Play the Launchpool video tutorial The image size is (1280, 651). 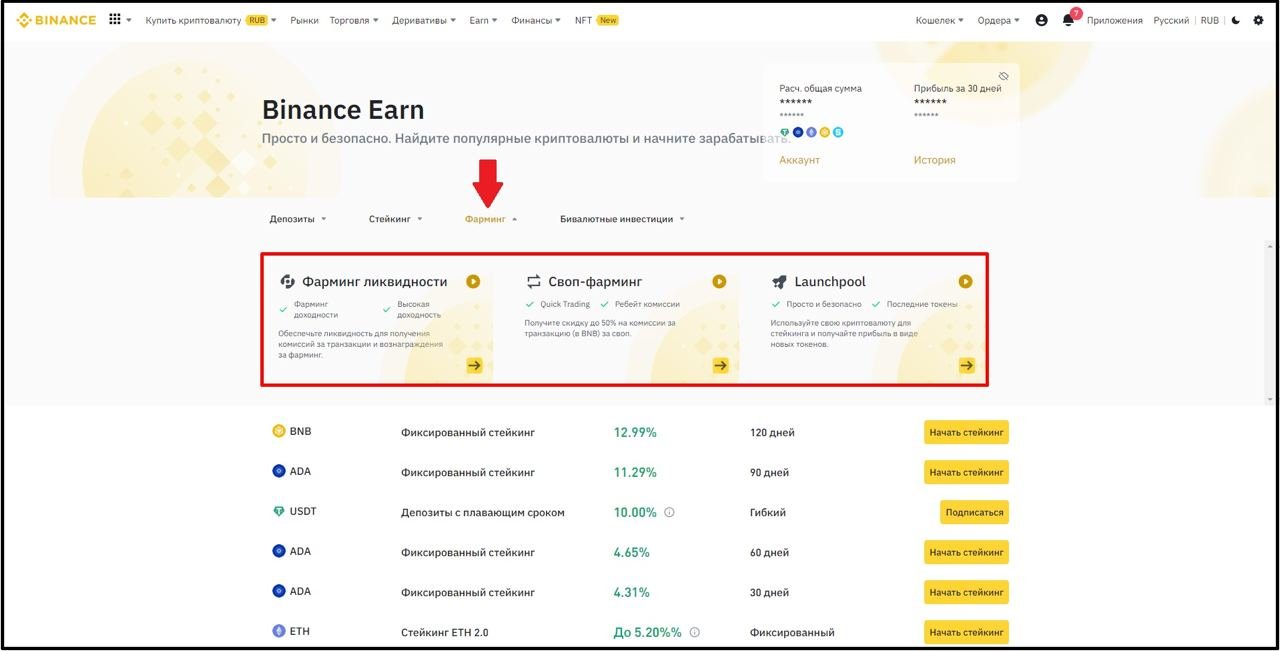click(x=965, y=282)
